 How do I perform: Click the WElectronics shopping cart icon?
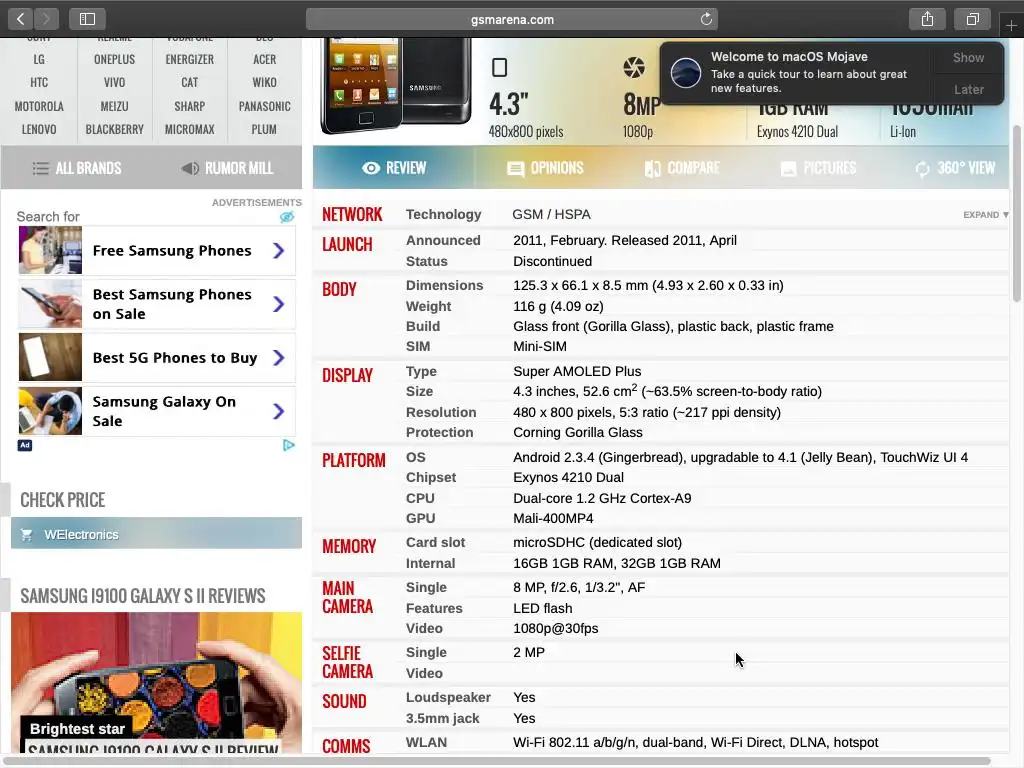27,534
